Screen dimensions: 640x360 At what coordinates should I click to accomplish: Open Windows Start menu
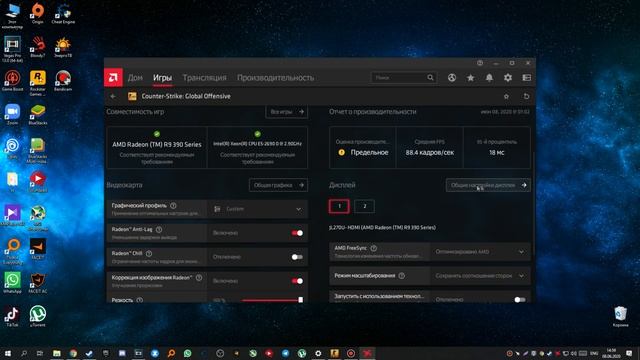[7, 353]
